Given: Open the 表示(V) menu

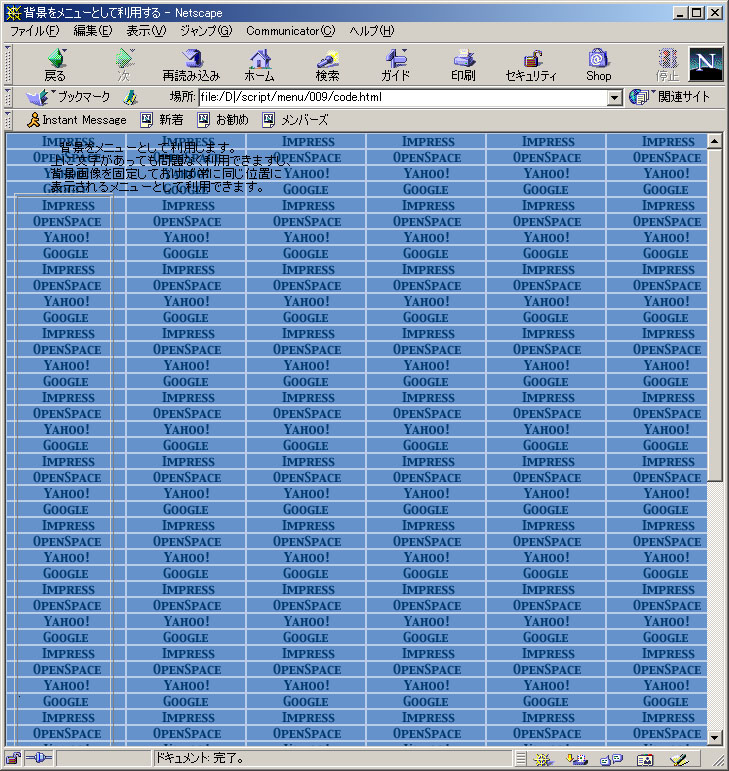Looking at the screenshot, I should (146, 31).
